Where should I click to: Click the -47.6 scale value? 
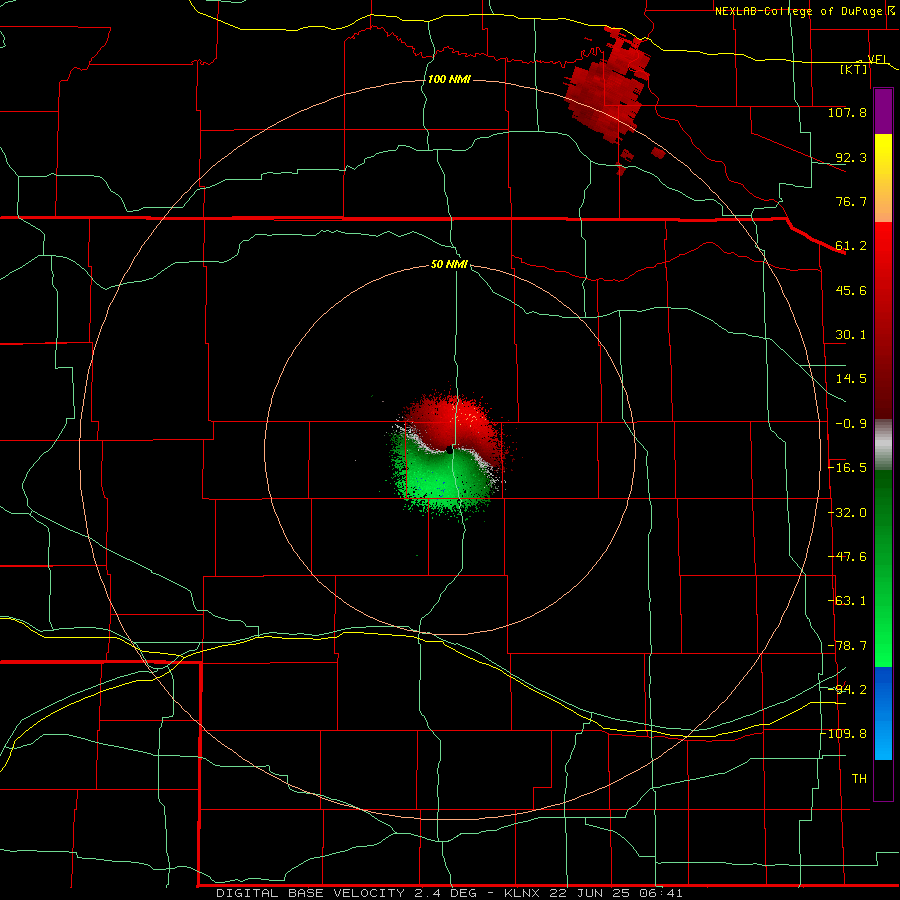(847, 557)
